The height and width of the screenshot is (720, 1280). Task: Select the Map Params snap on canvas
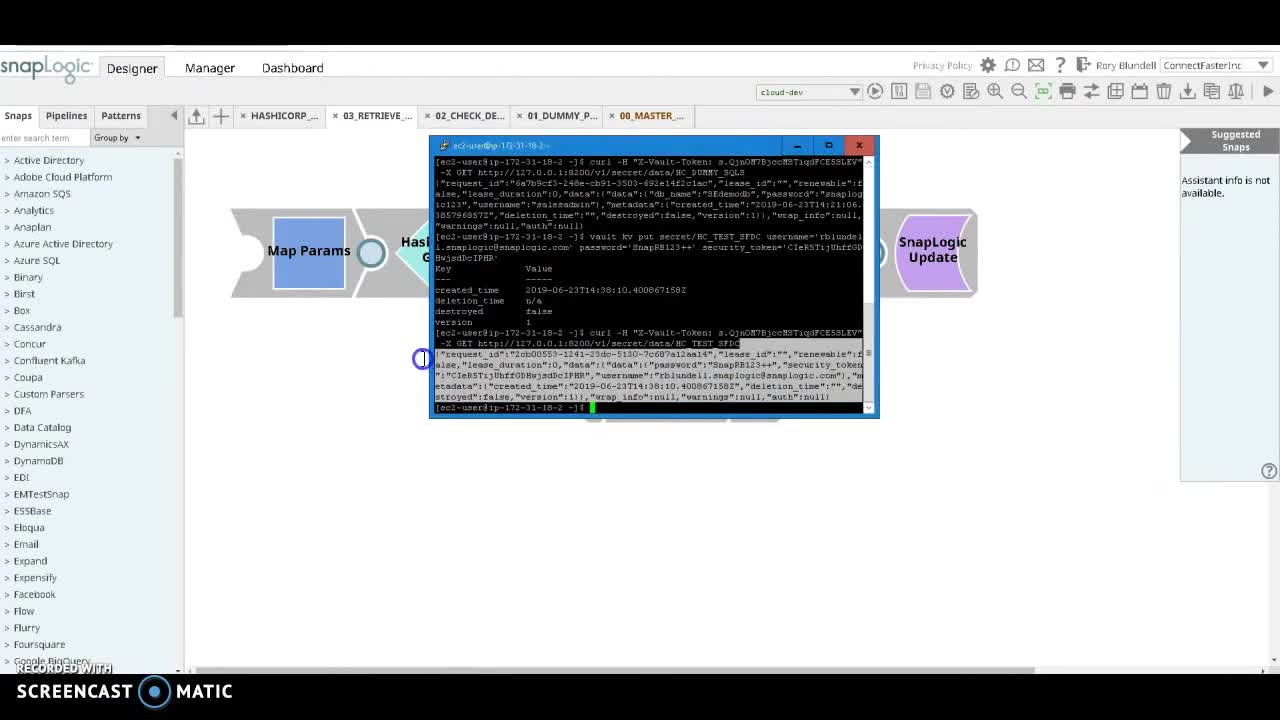pyautogui.click(x=309, y=252)
